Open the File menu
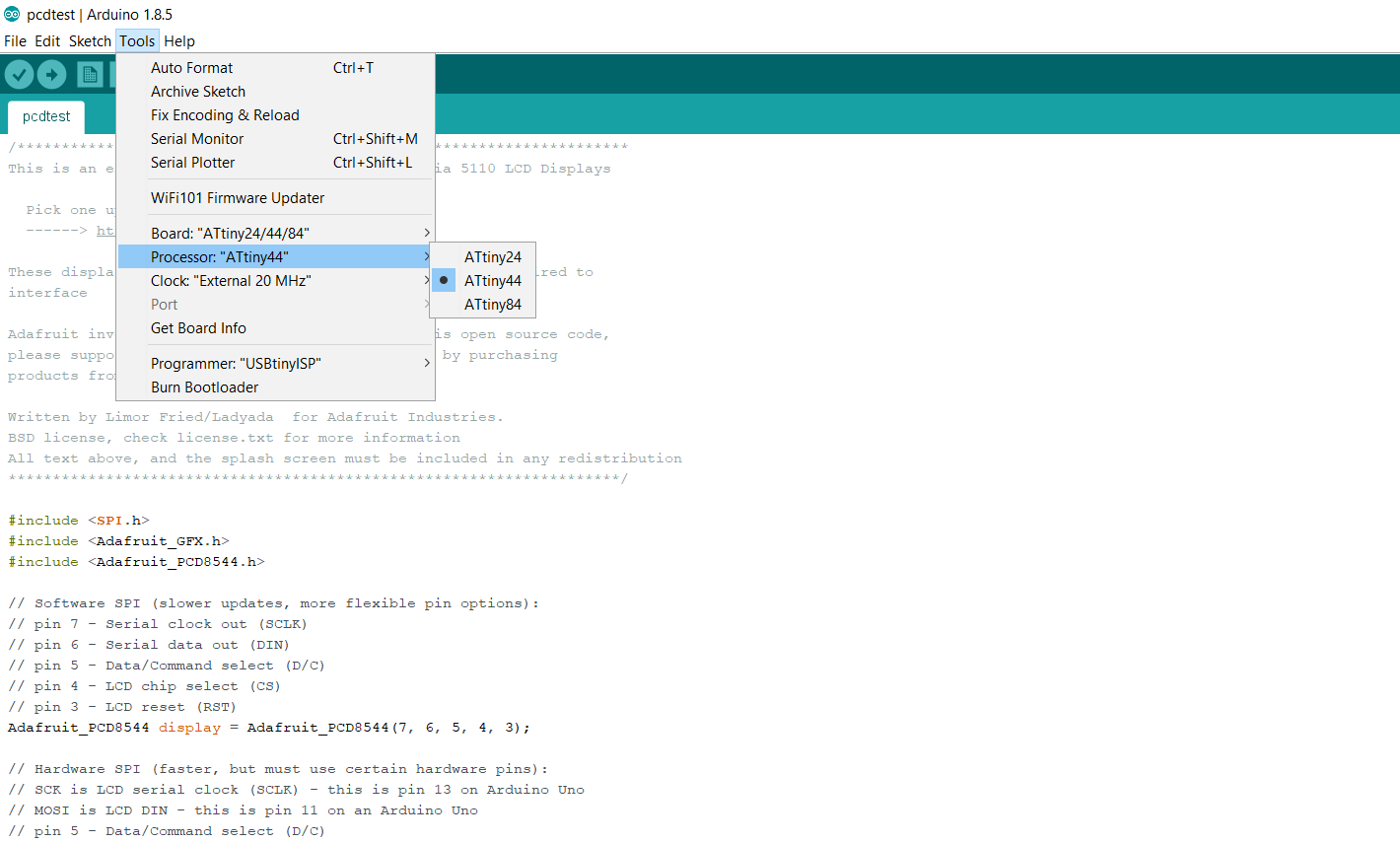 pyautogui.click(x=15, y=41)
